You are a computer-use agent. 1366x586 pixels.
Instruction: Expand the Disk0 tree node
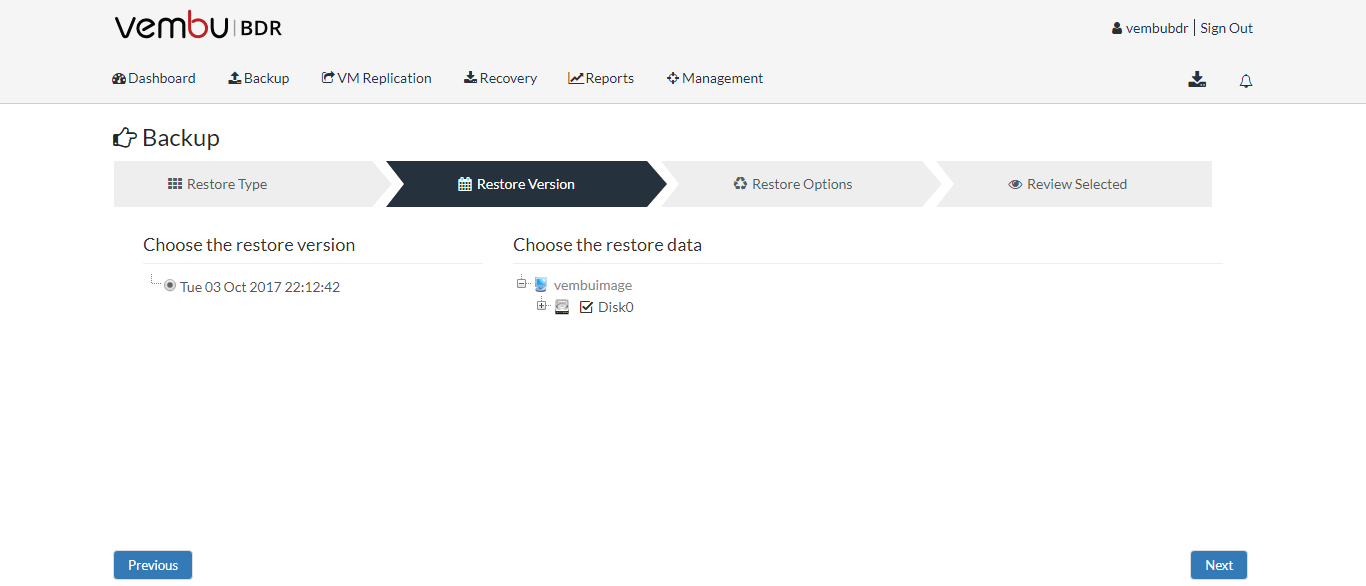542,305
